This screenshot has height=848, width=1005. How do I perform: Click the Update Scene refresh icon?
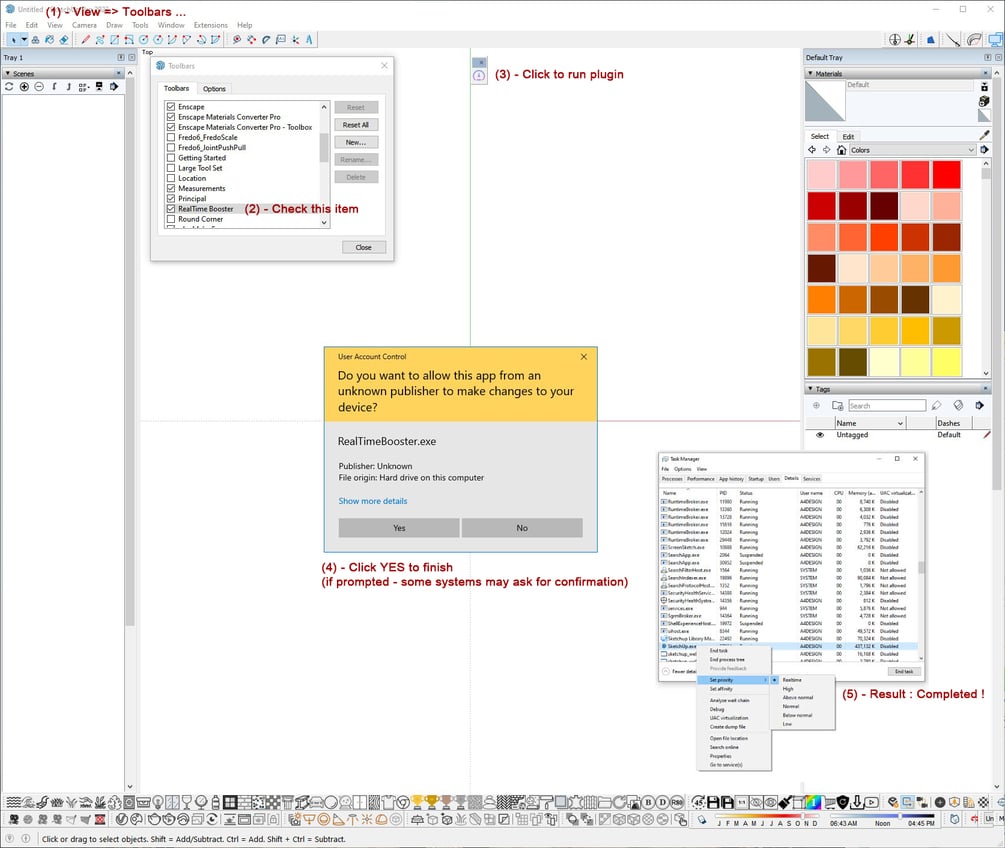[9, 87]
